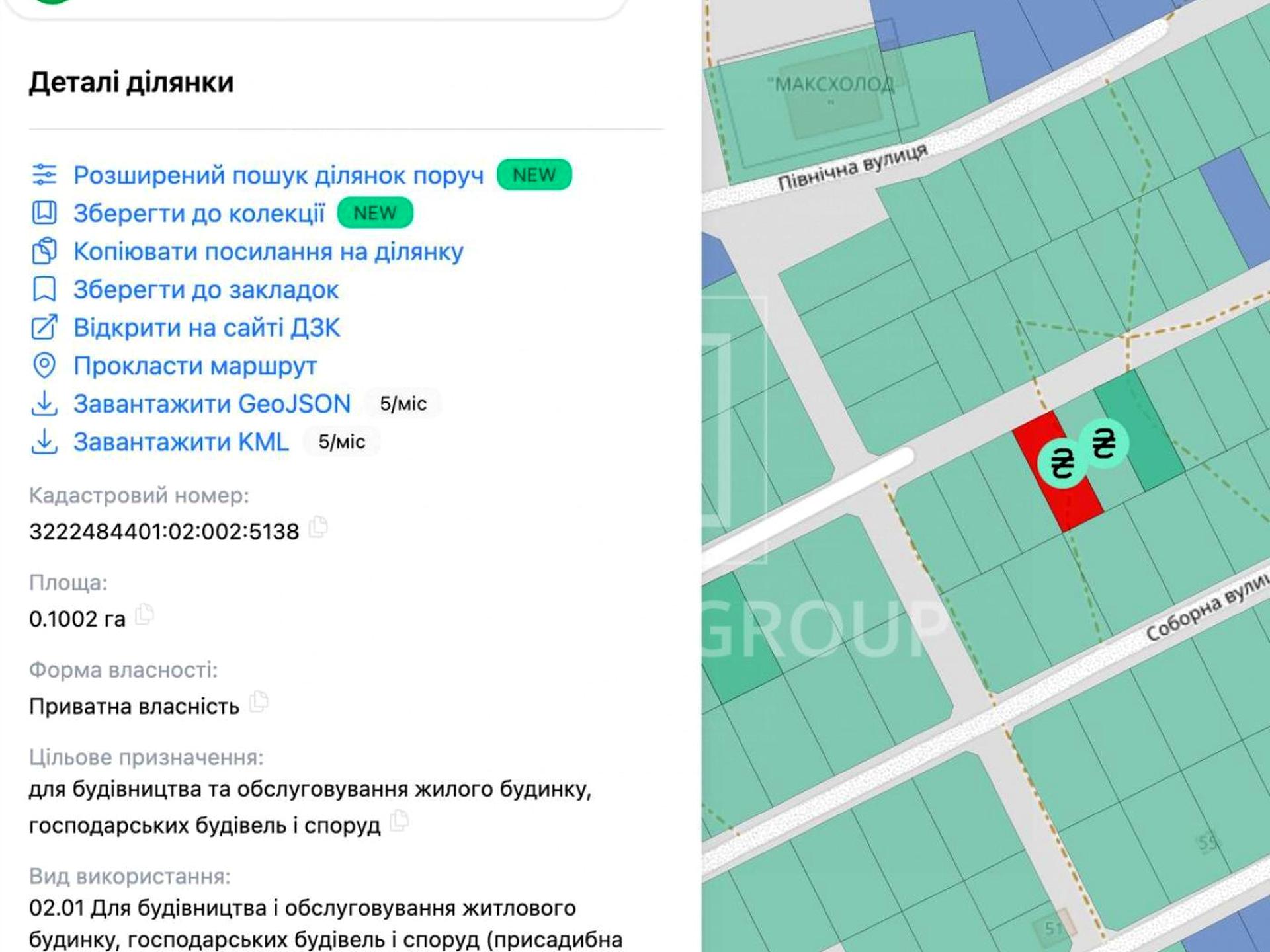
Task: Click the bookmark icon for Зберегти до закладок
Action: (x=44, y=290)
